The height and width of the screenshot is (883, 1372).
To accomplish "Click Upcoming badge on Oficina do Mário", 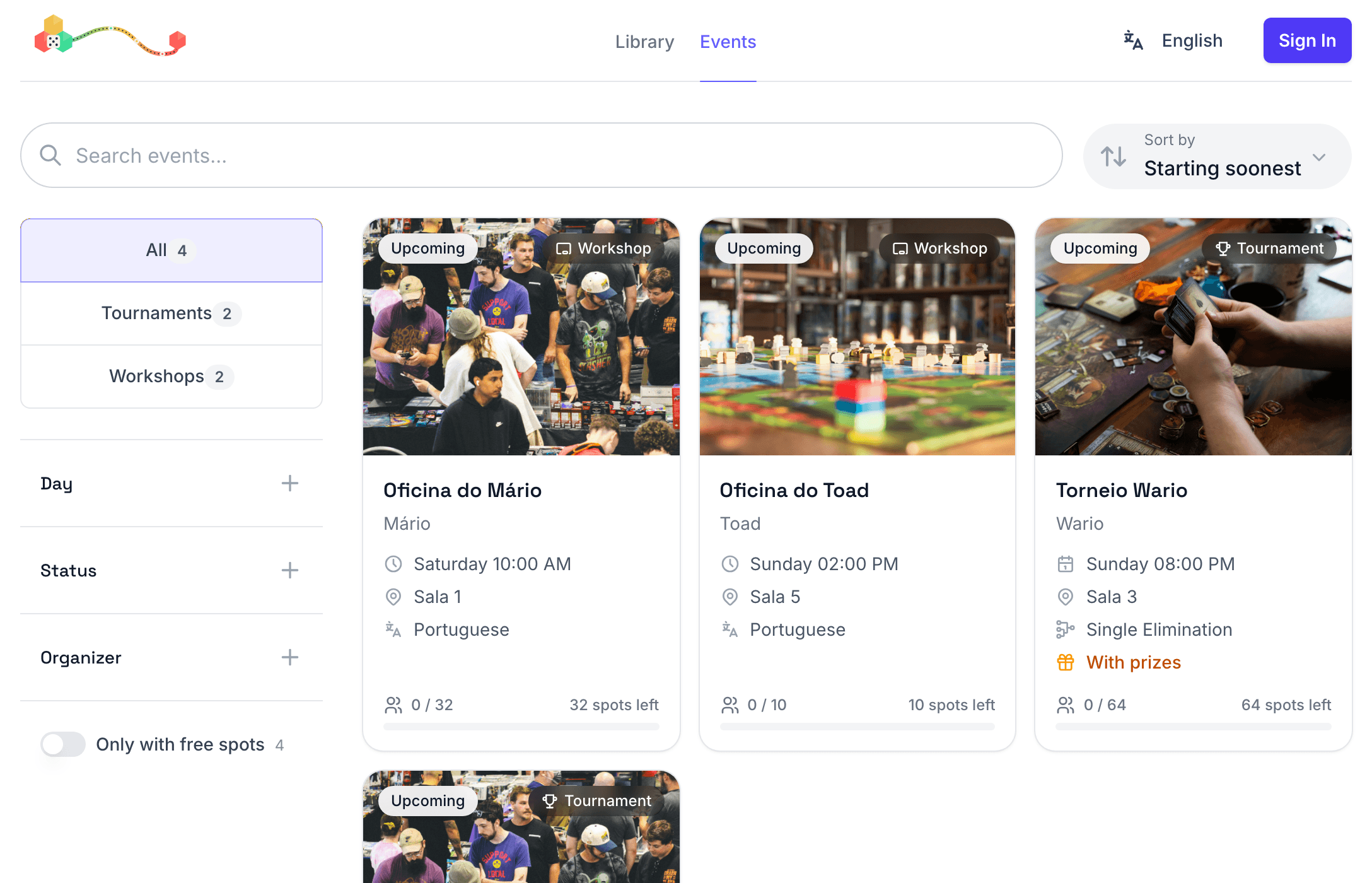I will tap(428, 249).
